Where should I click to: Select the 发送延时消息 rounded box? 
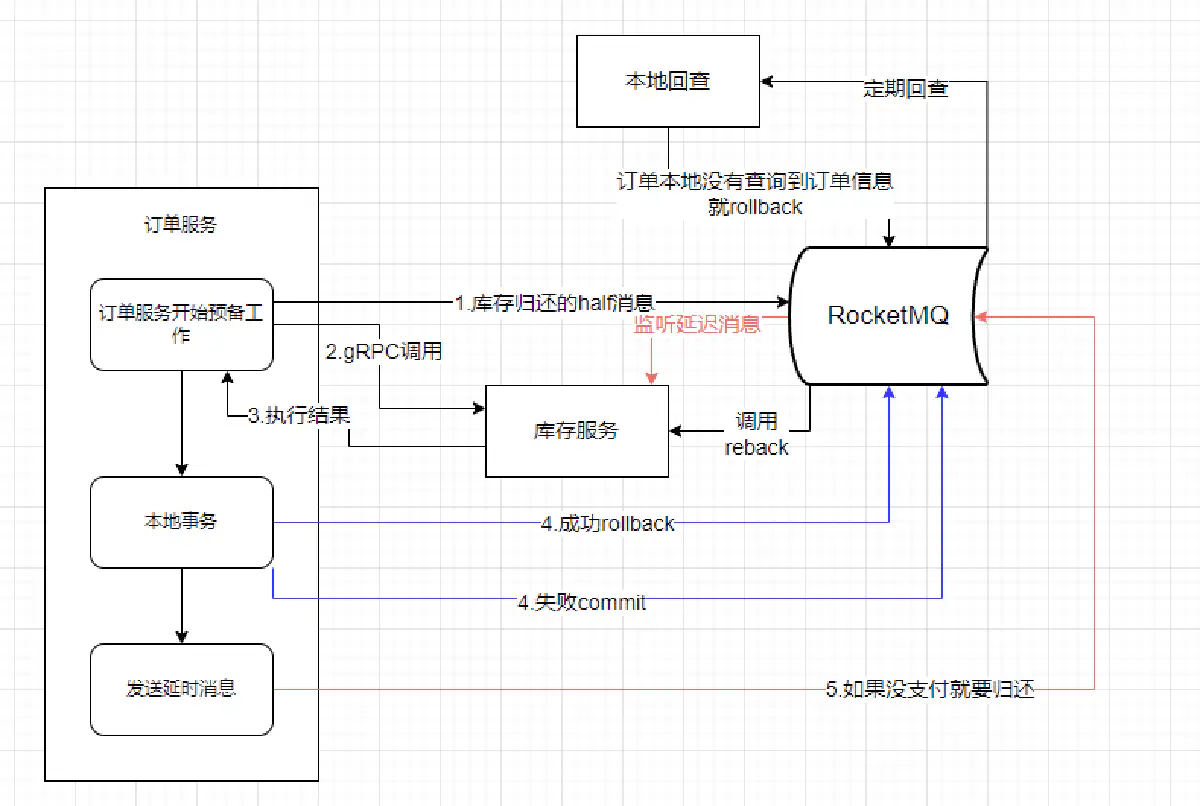coord(181,689)
